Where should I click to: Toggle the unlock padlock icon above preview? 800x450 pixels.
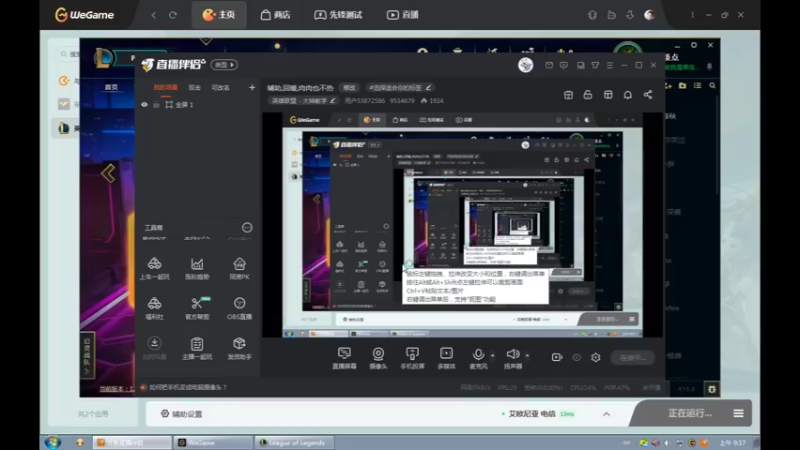pyautogui.click(x=588, y=95)
